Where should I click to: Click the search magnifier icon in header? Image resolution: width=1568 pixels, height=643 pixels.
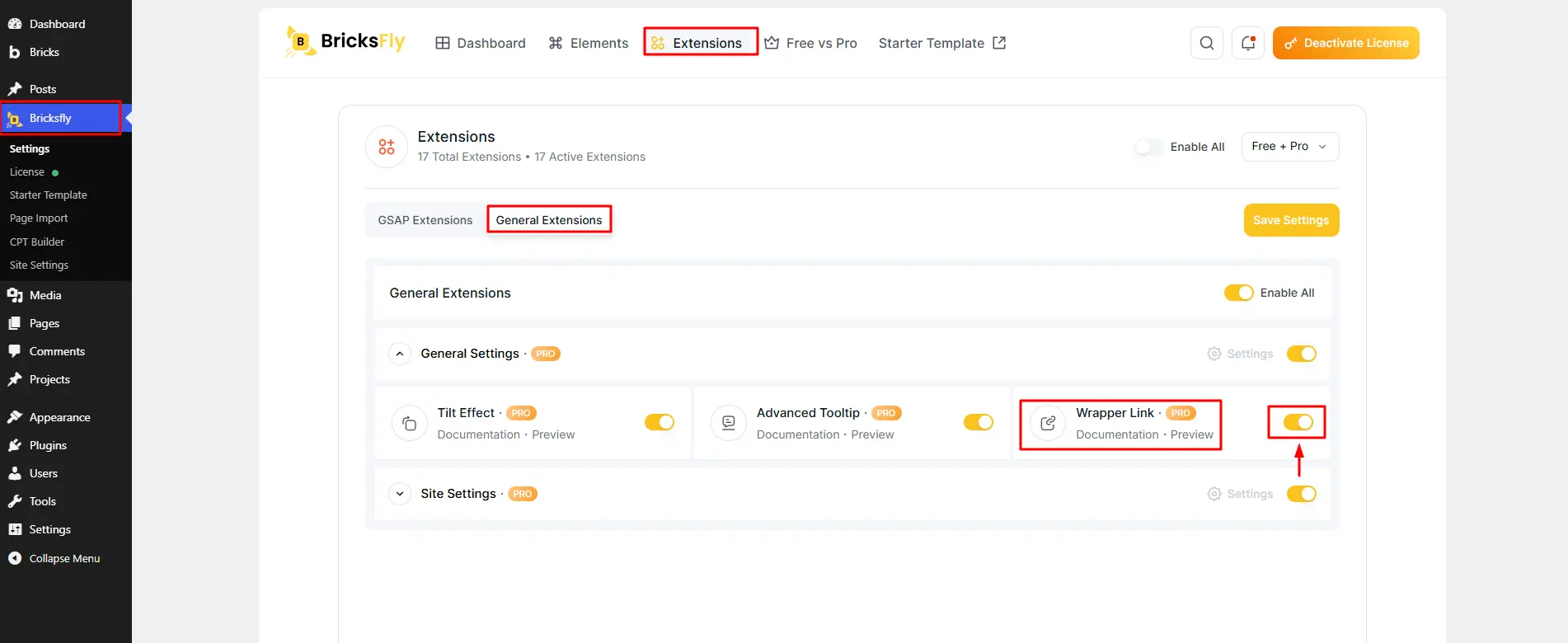(1206, 43)
